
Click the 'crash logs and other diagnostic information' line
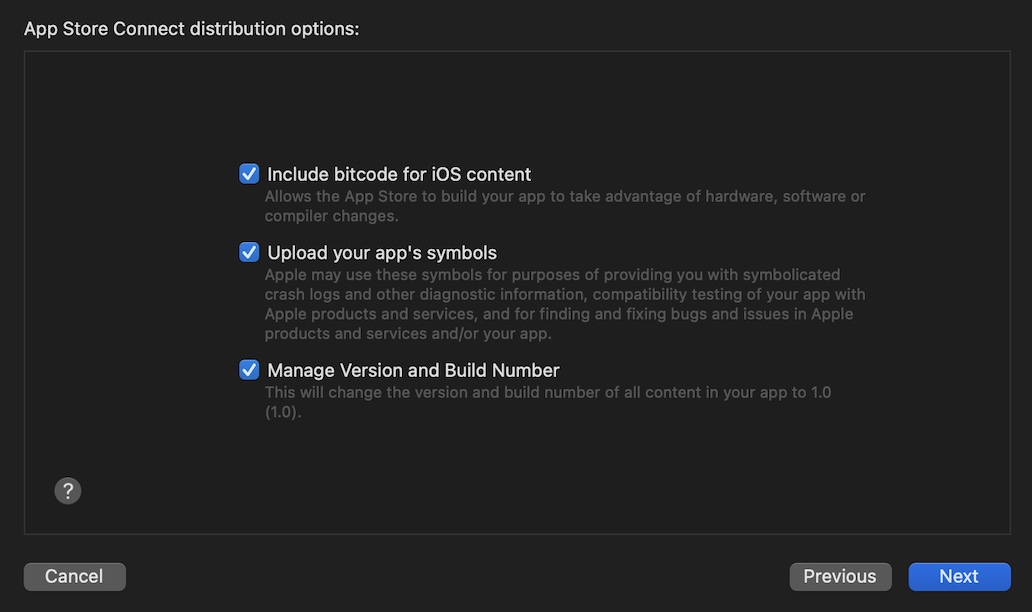coord(565,294)
